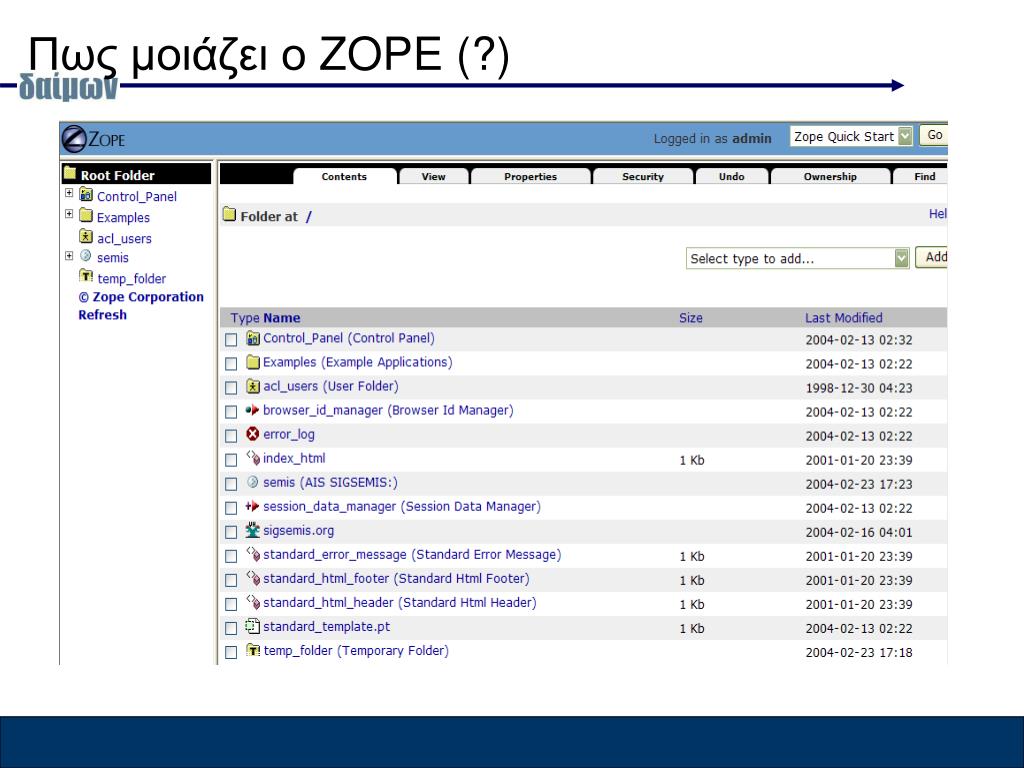Sort by Last Modified column
The width and height of the screenshot is (1024, 768).
843,318
